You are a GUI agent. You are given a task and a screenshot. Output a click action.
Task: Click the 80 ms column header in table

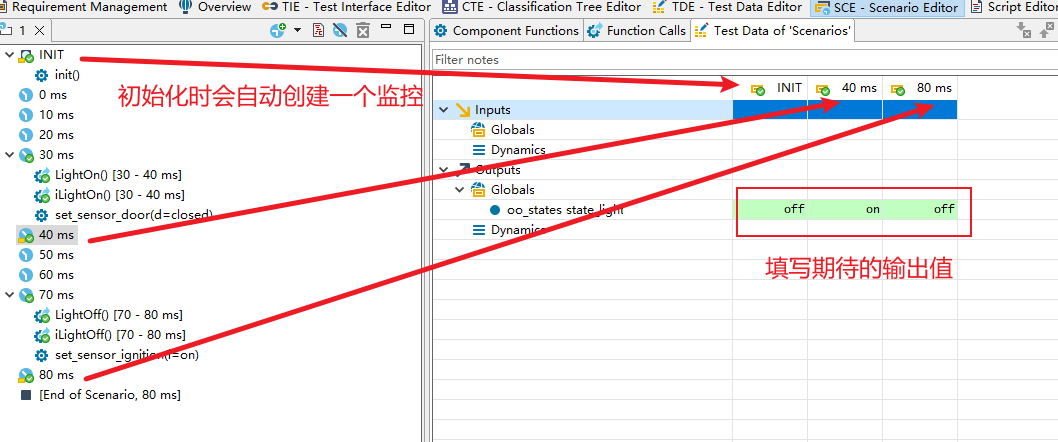pyautogui.click(x=920, y=88)
